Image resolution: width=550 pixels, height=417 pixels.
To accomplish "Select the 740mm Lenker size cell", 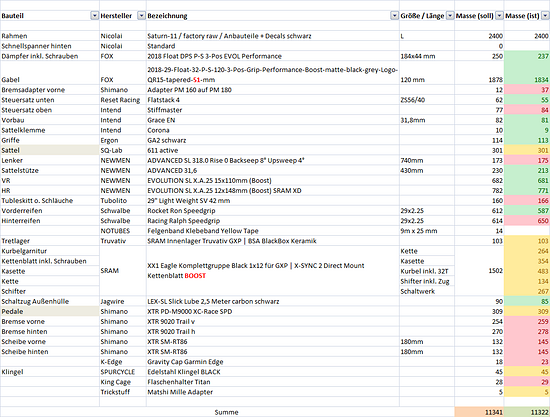I will (427, 160).
